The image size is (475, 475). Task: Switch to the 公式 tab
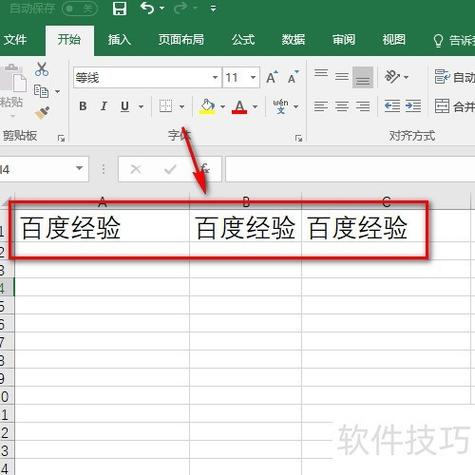[243, 40]
